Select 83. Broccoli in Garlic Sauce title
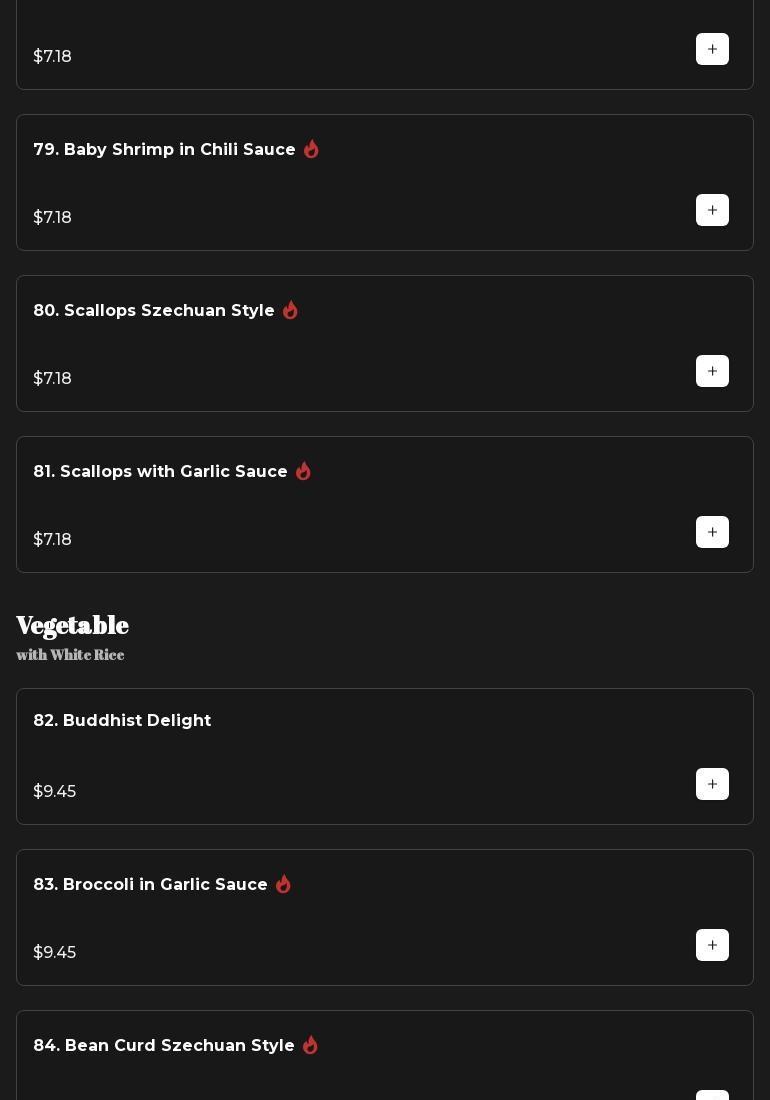Screen dimensions: 770x1100 pos(150,884)
